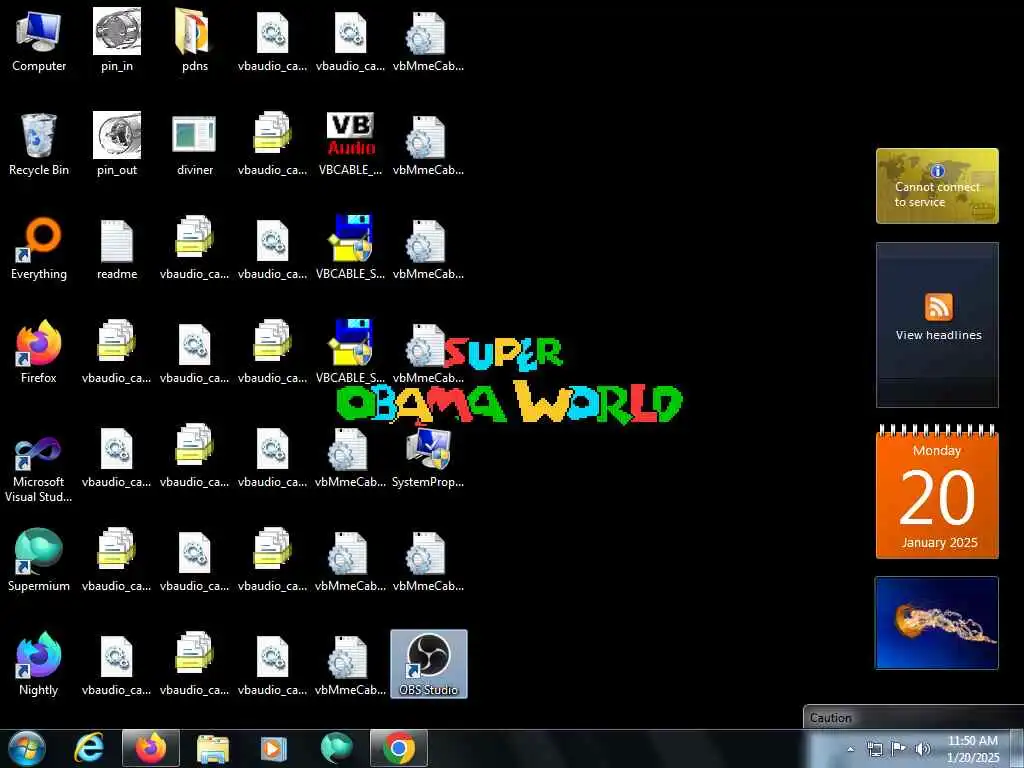Image resolution: width=1024 pixels, height=768 pixels.
Task: Select the Supermium desktop shortcut
Action: 39,560
